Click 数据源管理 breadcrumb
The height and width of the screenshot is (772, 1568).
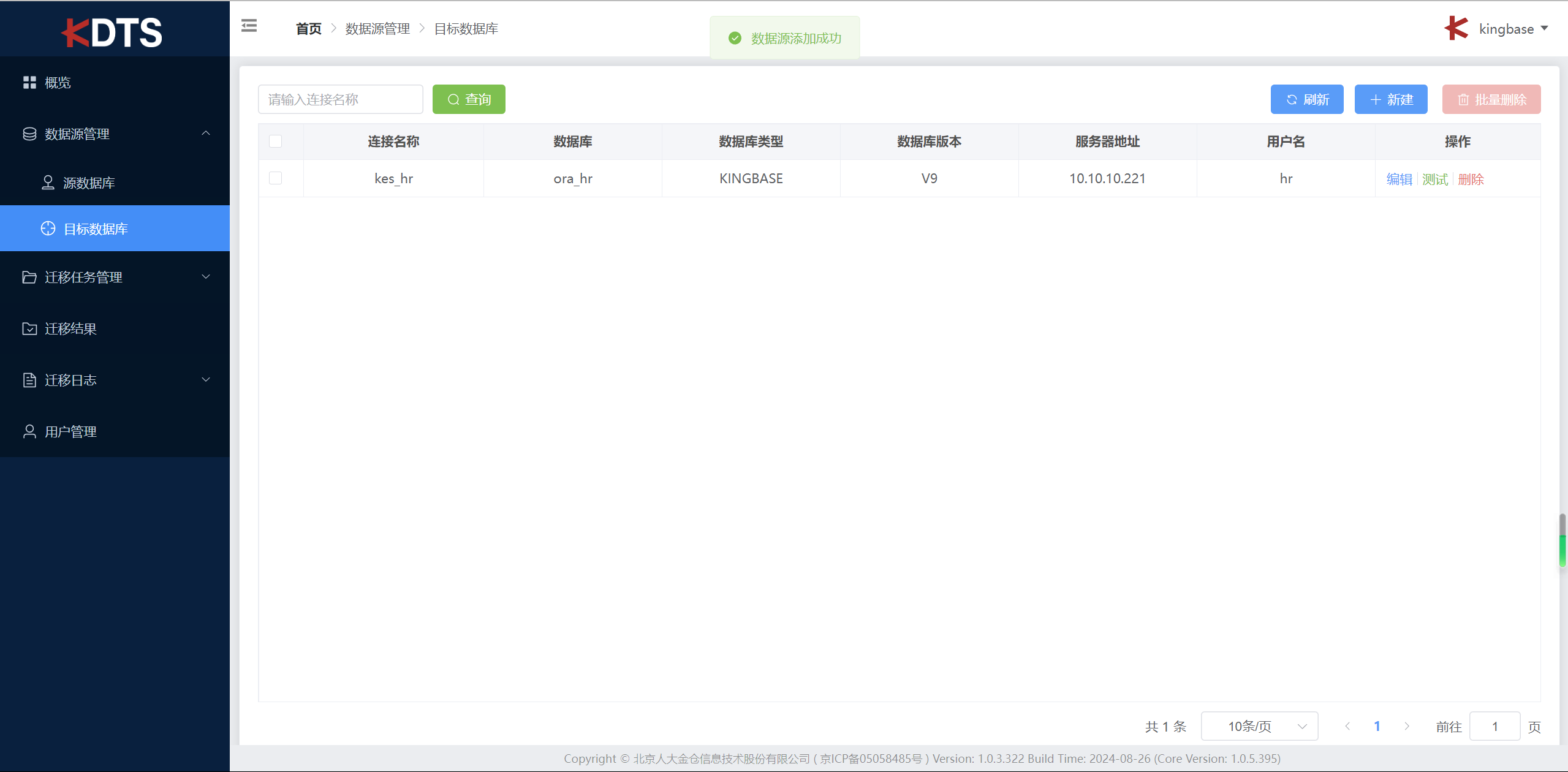[377, 29]
